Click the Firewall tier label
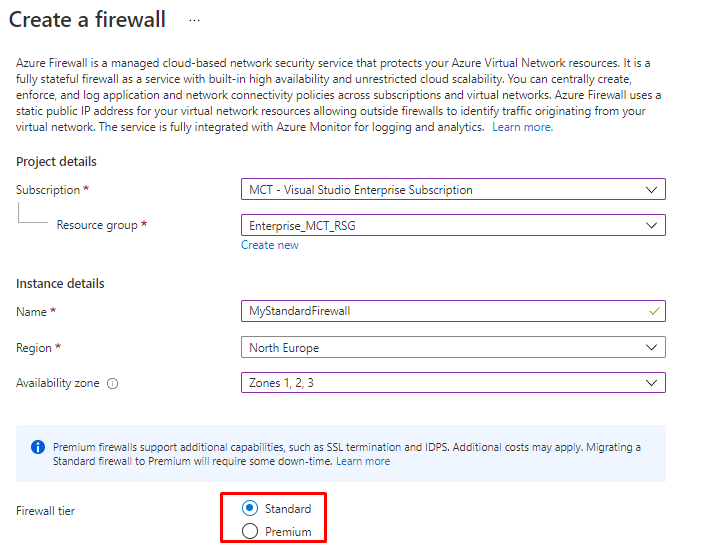This screenshot has width=701, height=547. click(x=45, y=511)
